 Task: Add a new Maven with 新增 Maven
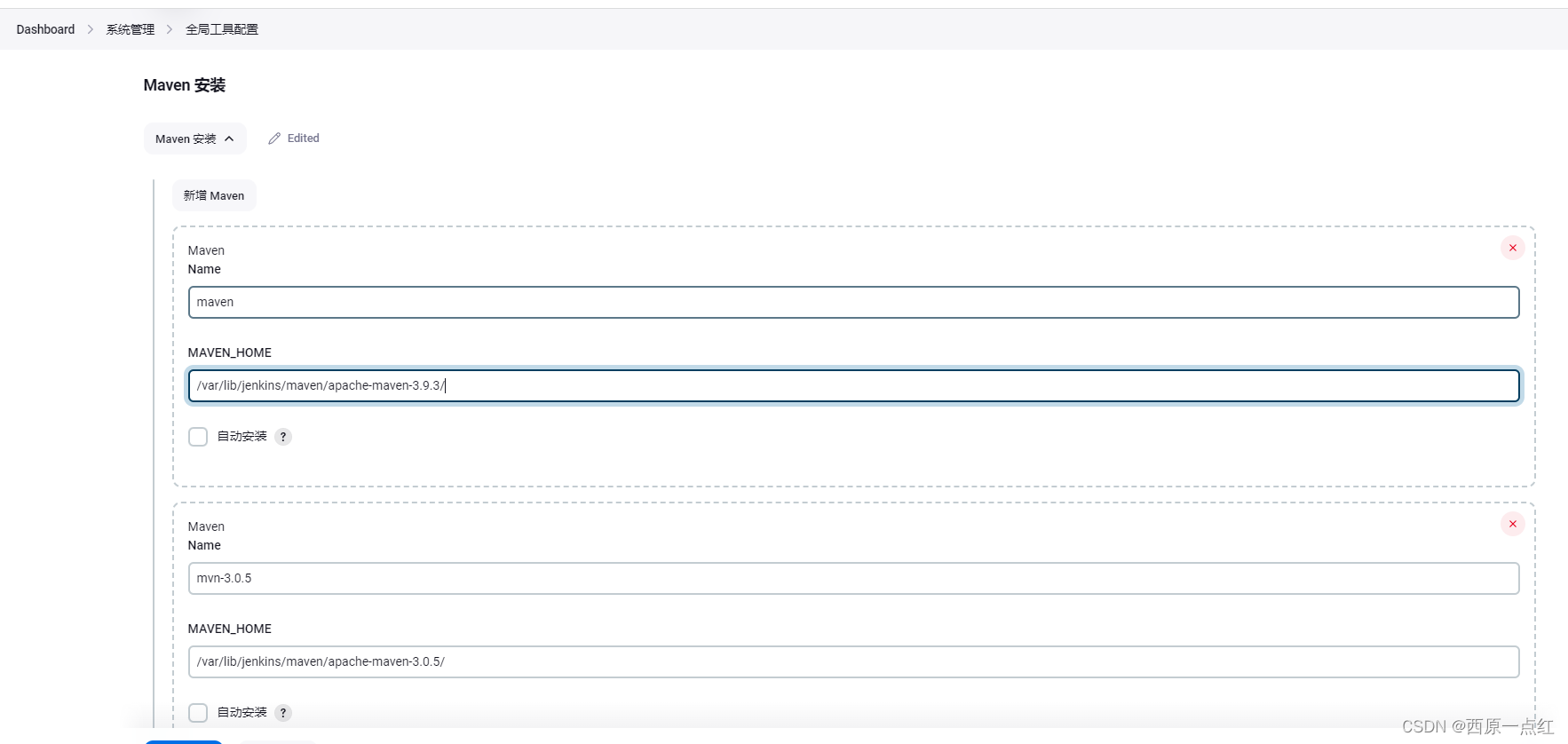pyautogui.click(x=214, y=195)
